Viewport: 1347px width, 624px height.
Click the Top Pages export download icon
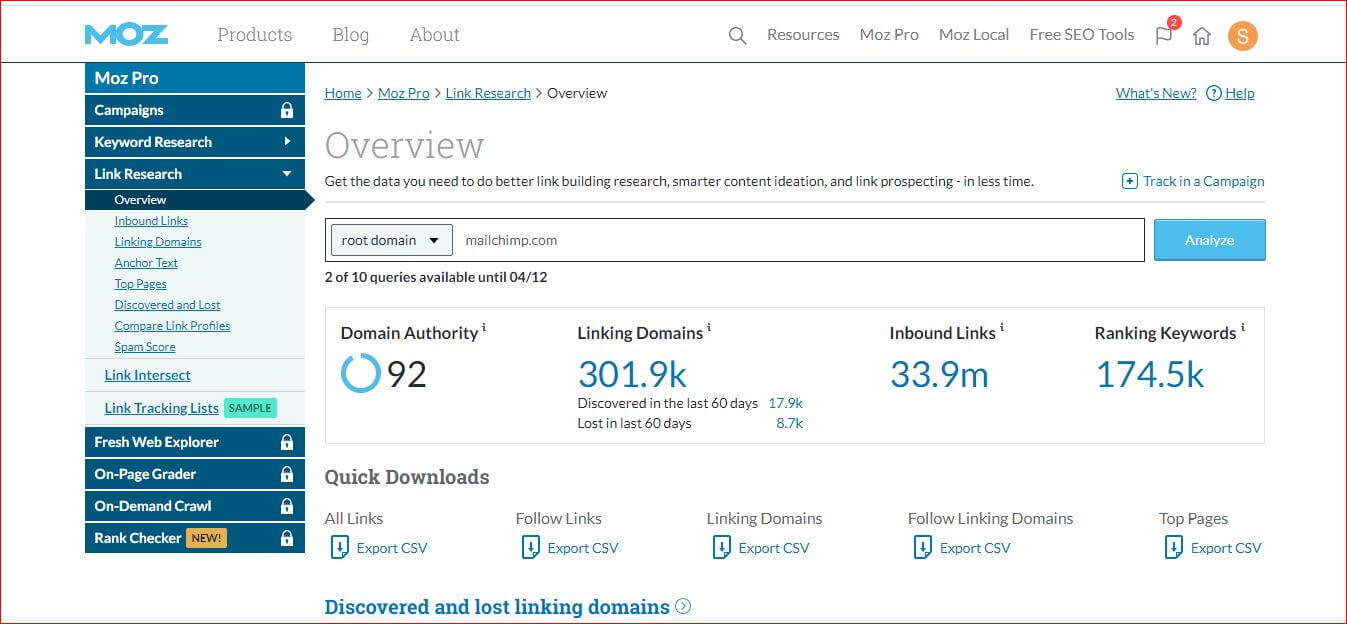pyautogui.click(x=1174, y=548)
